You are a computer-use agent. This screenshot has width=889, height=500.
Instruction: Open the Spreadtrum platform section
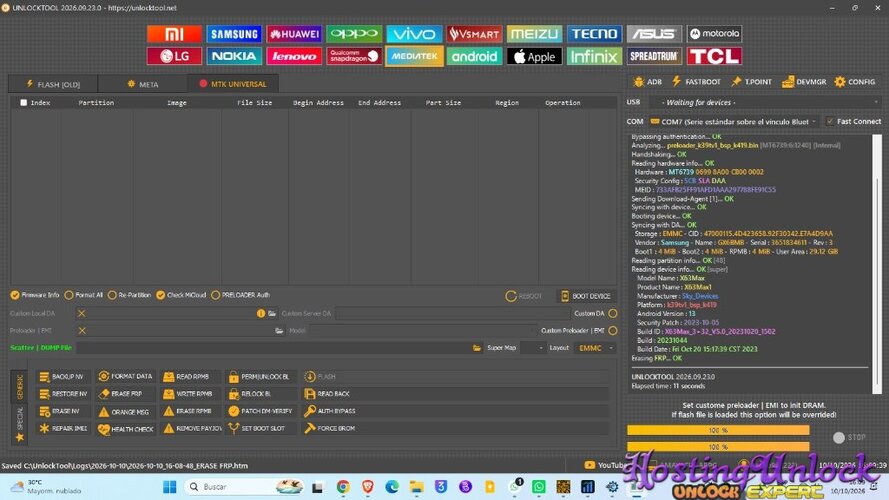click(654, 56)
